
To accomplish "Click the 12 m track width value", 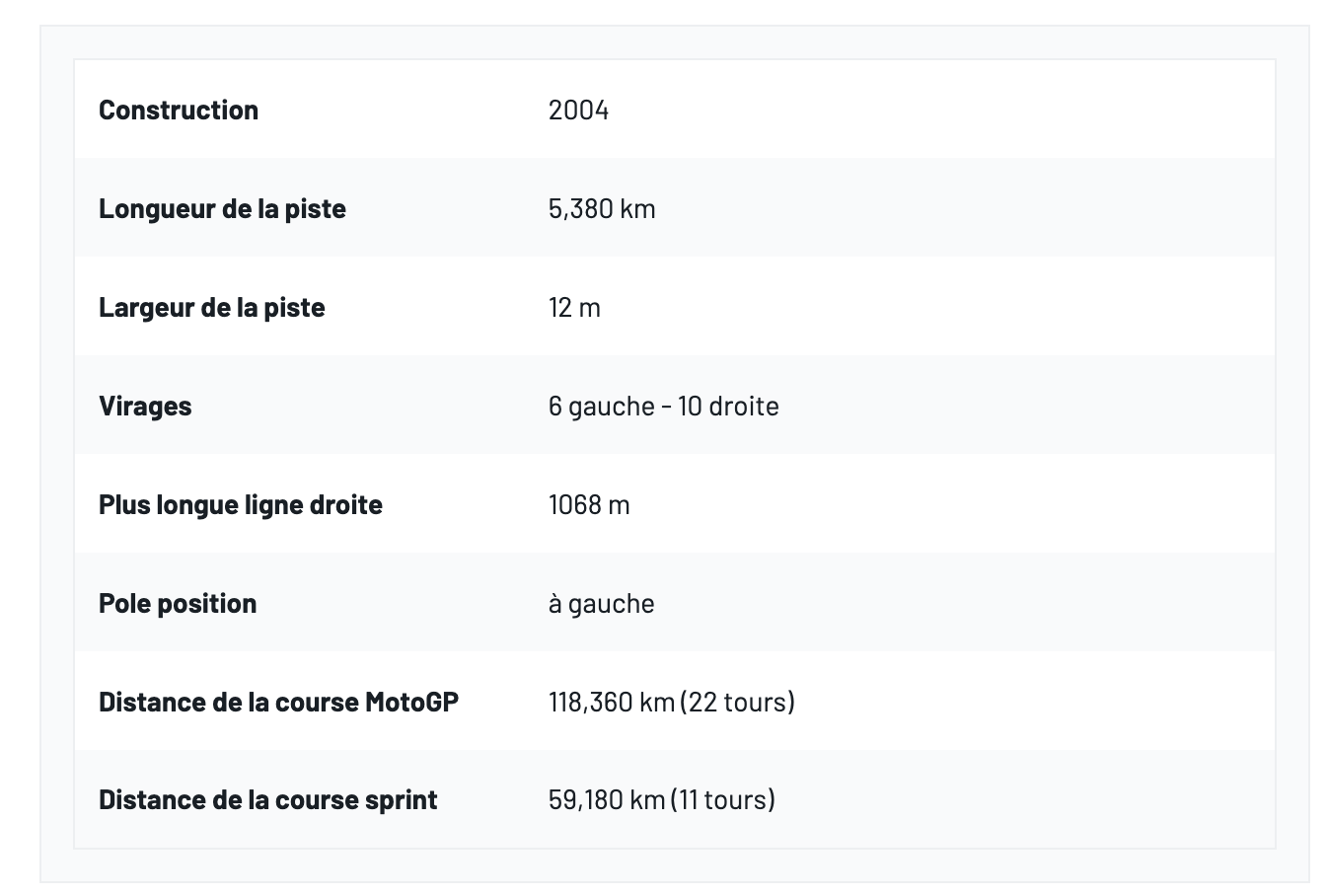I will tap(574, 307).
